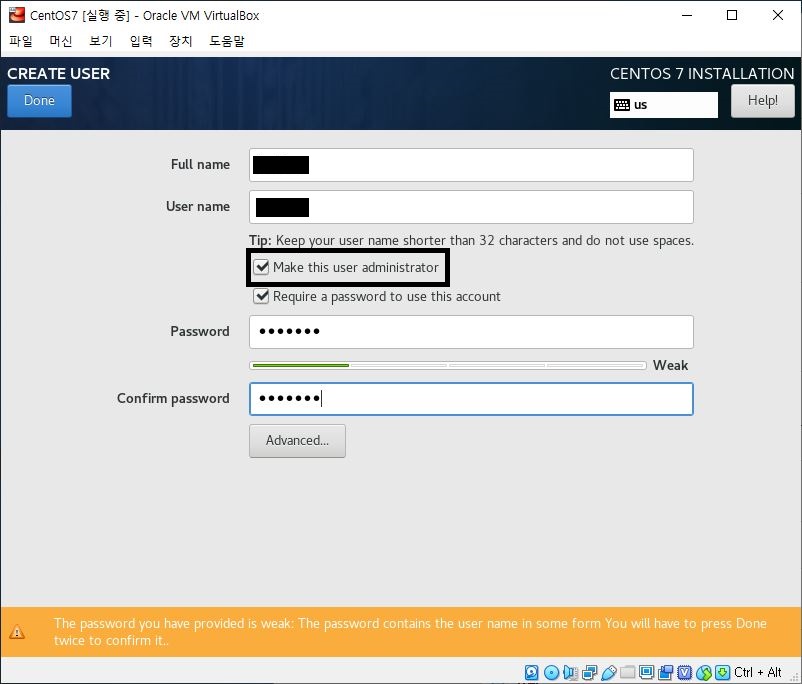This screenshot has height=684, width=802.
Task: Click the Help! button
Action: point(763,101)
